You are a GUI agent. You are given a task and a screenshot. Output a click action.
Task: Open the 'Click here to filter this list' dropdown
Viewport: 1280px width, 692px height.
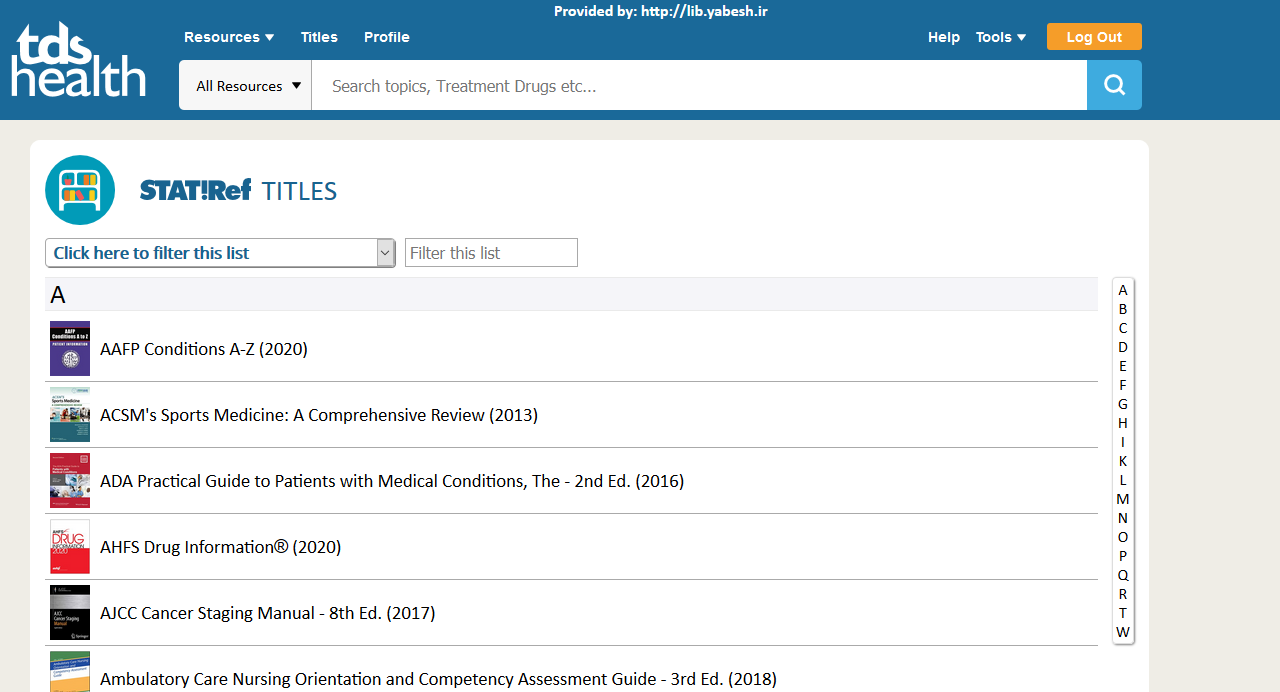click(220, 253)
